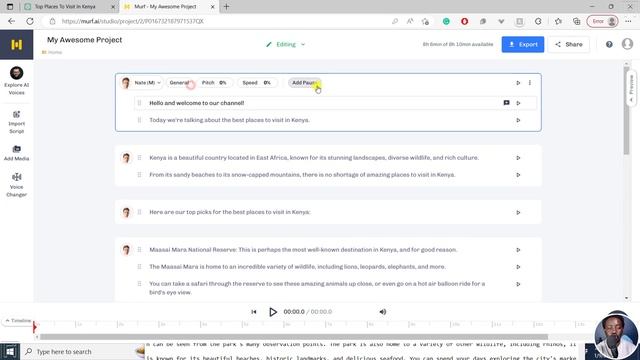Viewport: 640px width, 360px height.
Task: Open Explore AI Voices panel
Action: pos(16,80)
